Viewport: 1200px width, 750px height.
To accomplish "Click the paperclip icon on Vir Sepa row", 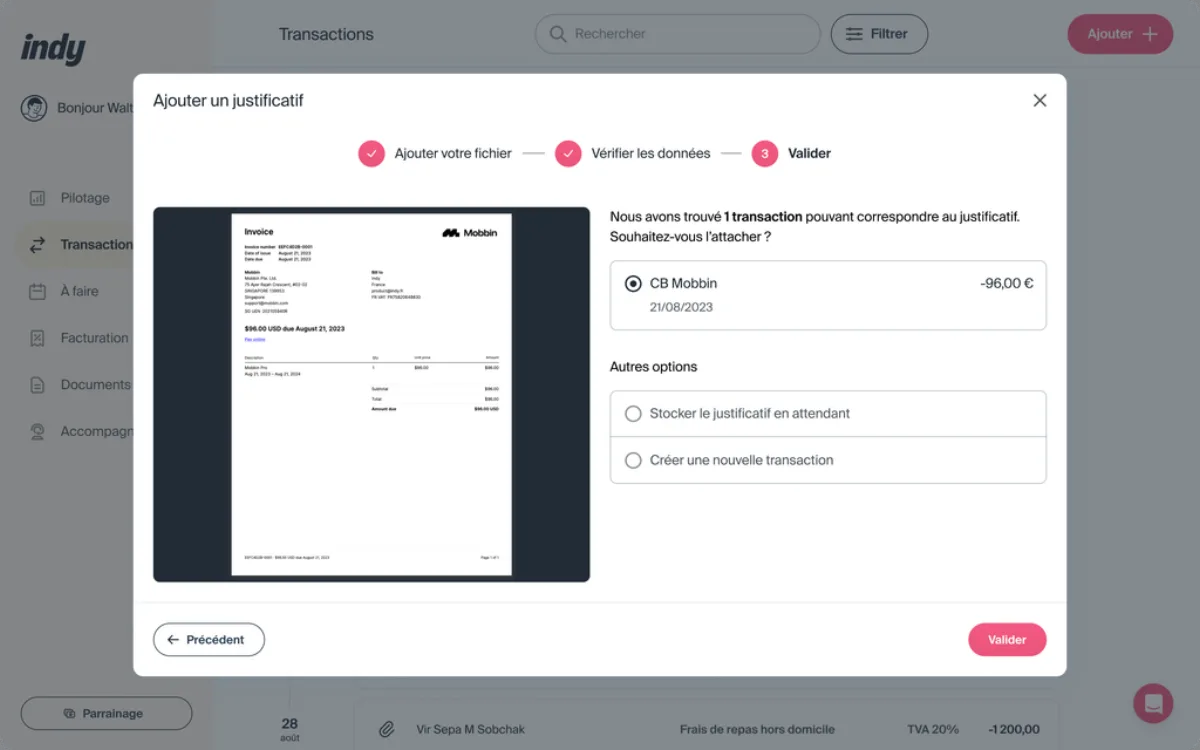I will 386,730.
